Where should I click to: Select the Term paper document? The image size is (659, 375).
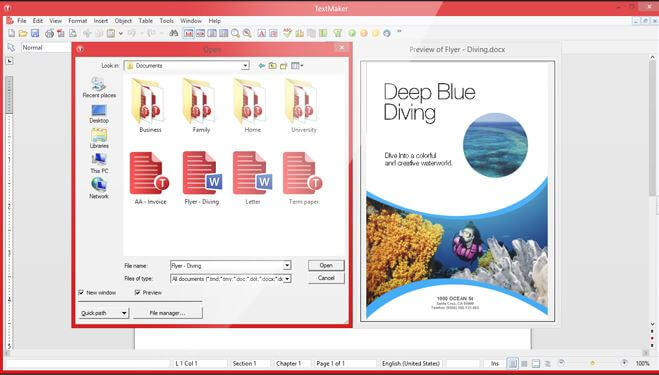point(303,178)
